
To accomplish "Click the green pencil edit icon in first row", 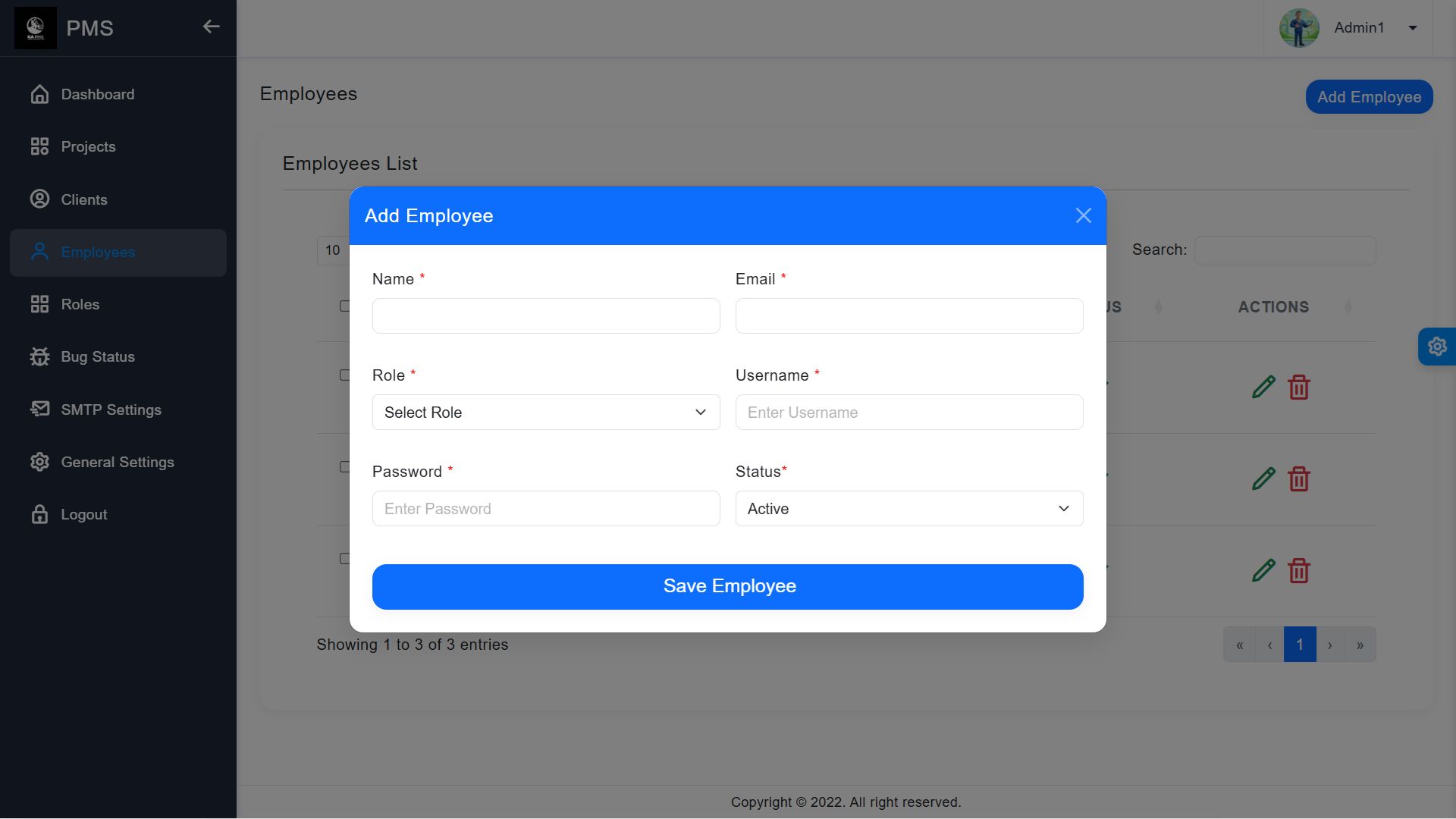I will (x=1263, y=387).
